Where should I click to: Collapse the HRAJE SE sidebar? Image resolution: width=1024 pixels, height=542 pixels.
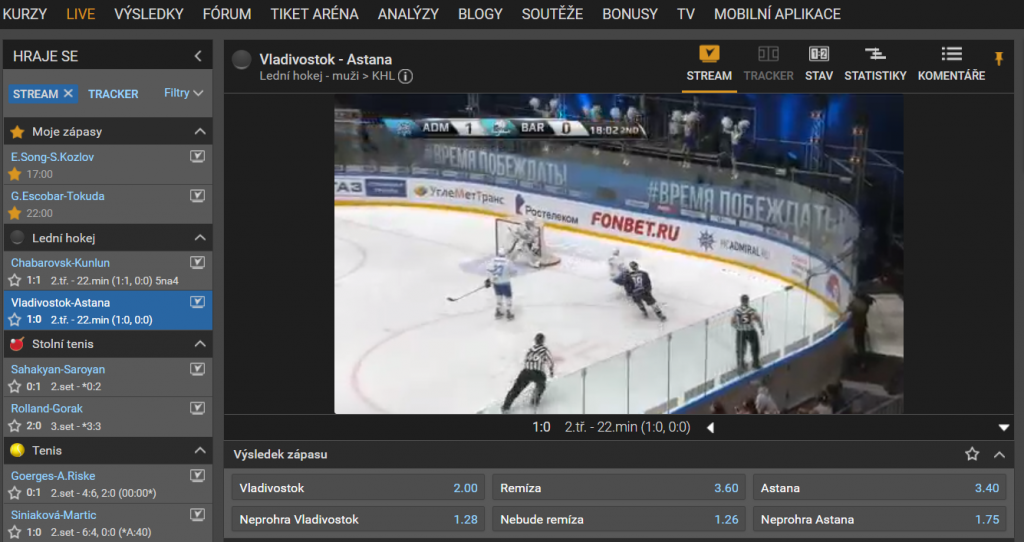[x=198, y=56]
